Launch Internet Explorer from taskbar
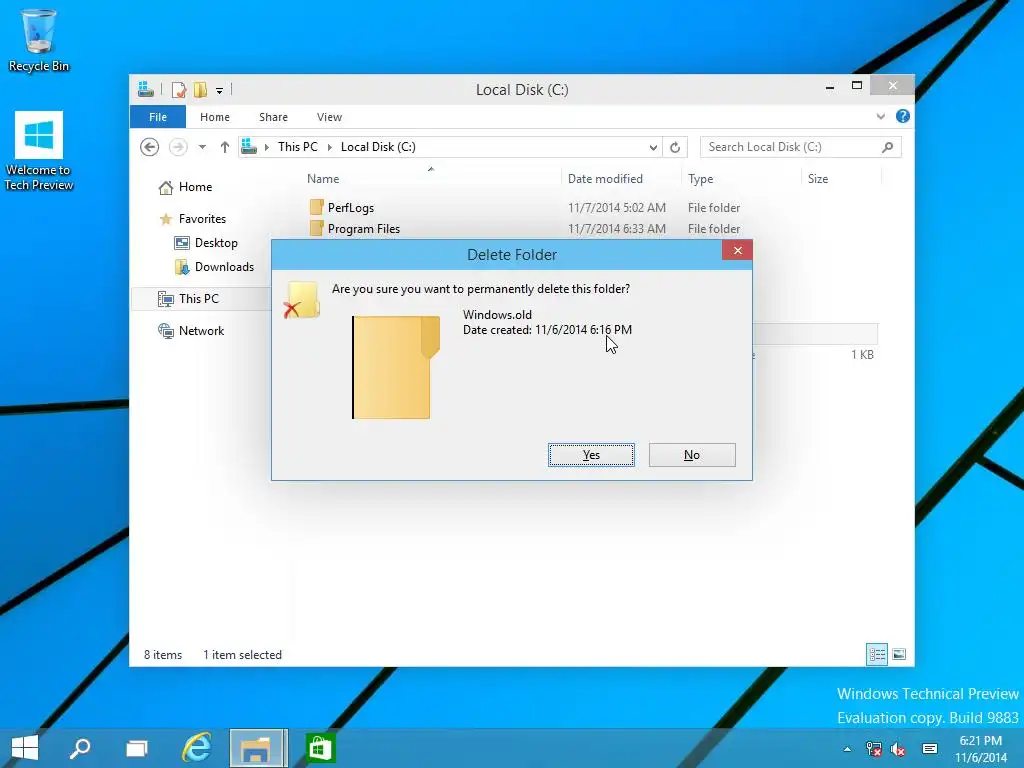Screen dimensions: 1024x768 pos(197,748)
